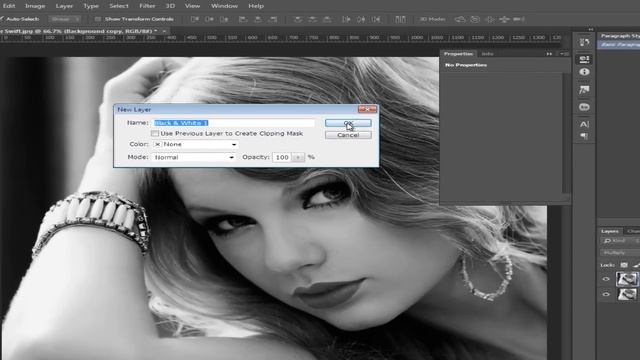
Task: Select the 3D scale camera mode icon
Action: [x=519, y=19]
